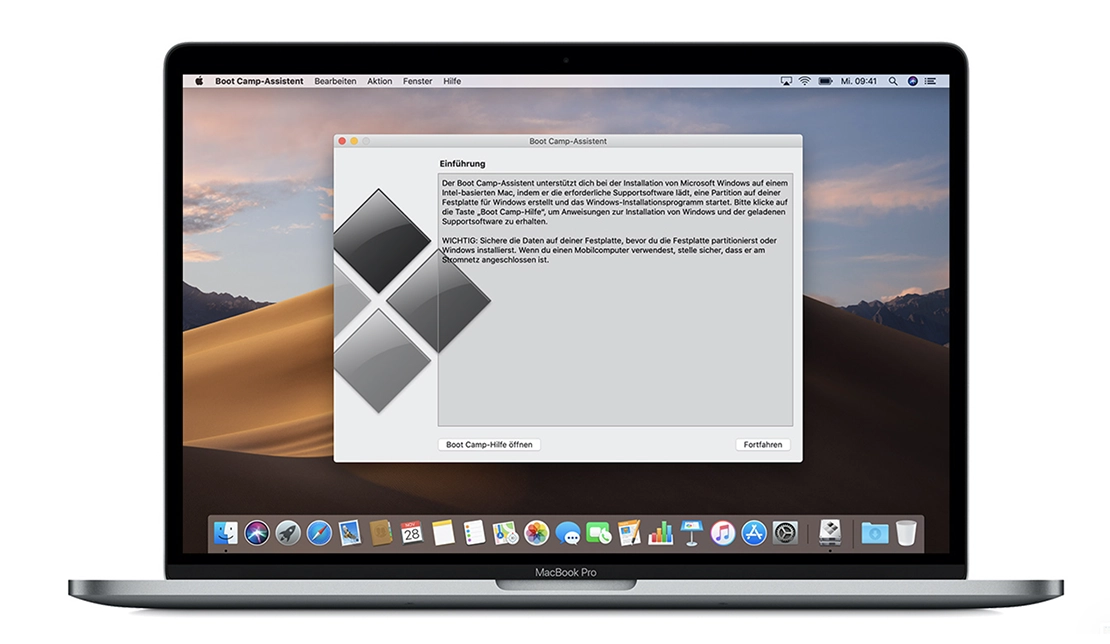Open the Trash in the dock
Image resolution: width=1110 pixels, height=644 pixels.
[x=906, y=533]
